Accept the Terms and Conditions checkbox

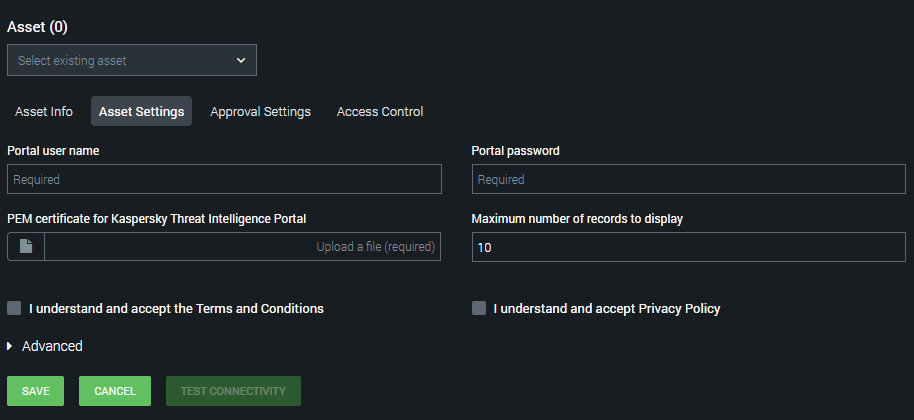pyautogui.click(x=14, y=308)
